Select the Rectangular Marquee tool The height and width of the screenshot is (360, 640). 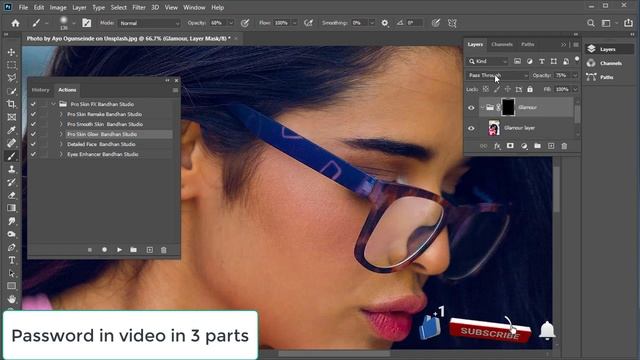point(11,65)
